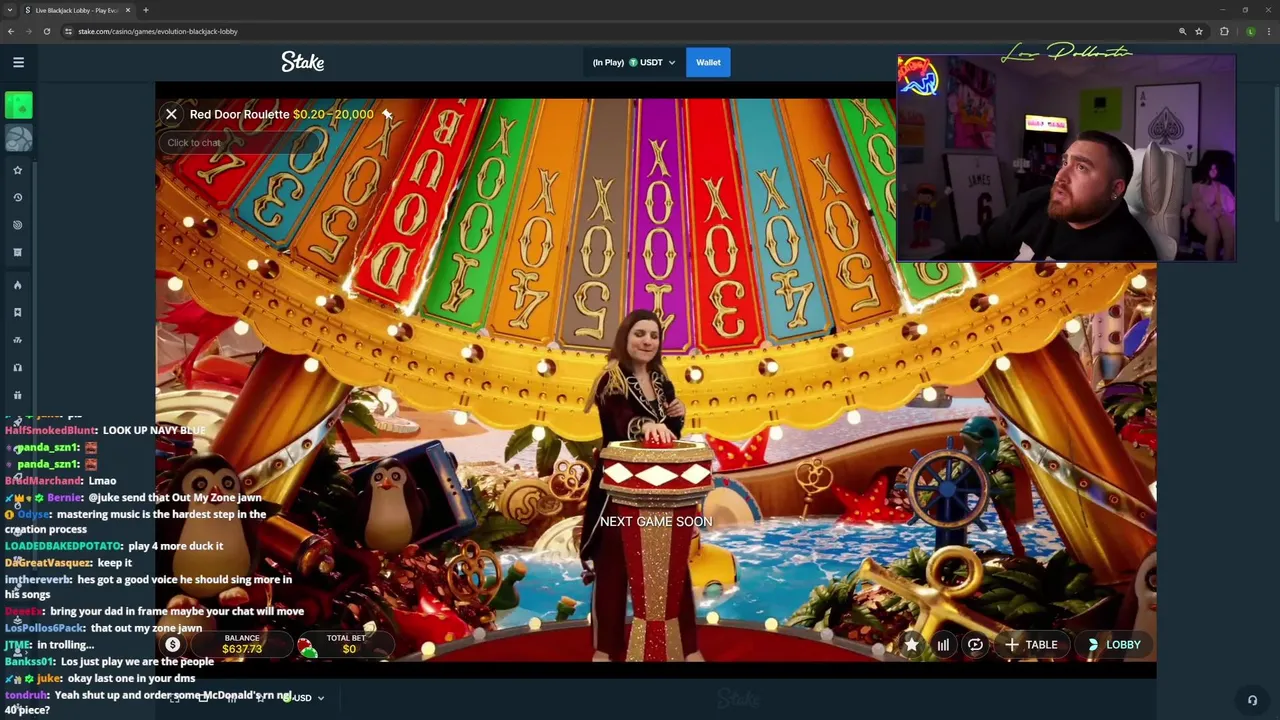Click the TOTAL BET $0 display
1280x720 pixels.
pyautogui.click(x=347, y=644)
